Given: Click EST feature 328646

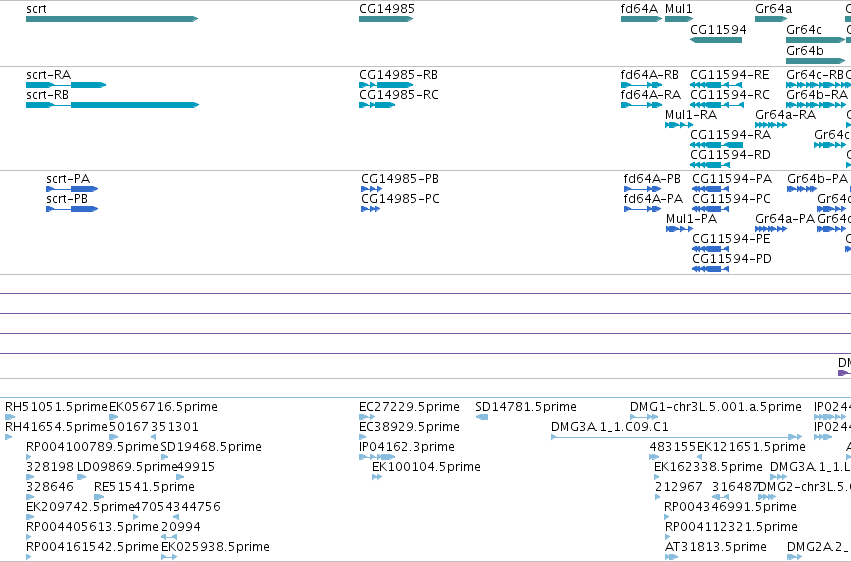Looking at the screenshot, I should click(x=30, y=496).
